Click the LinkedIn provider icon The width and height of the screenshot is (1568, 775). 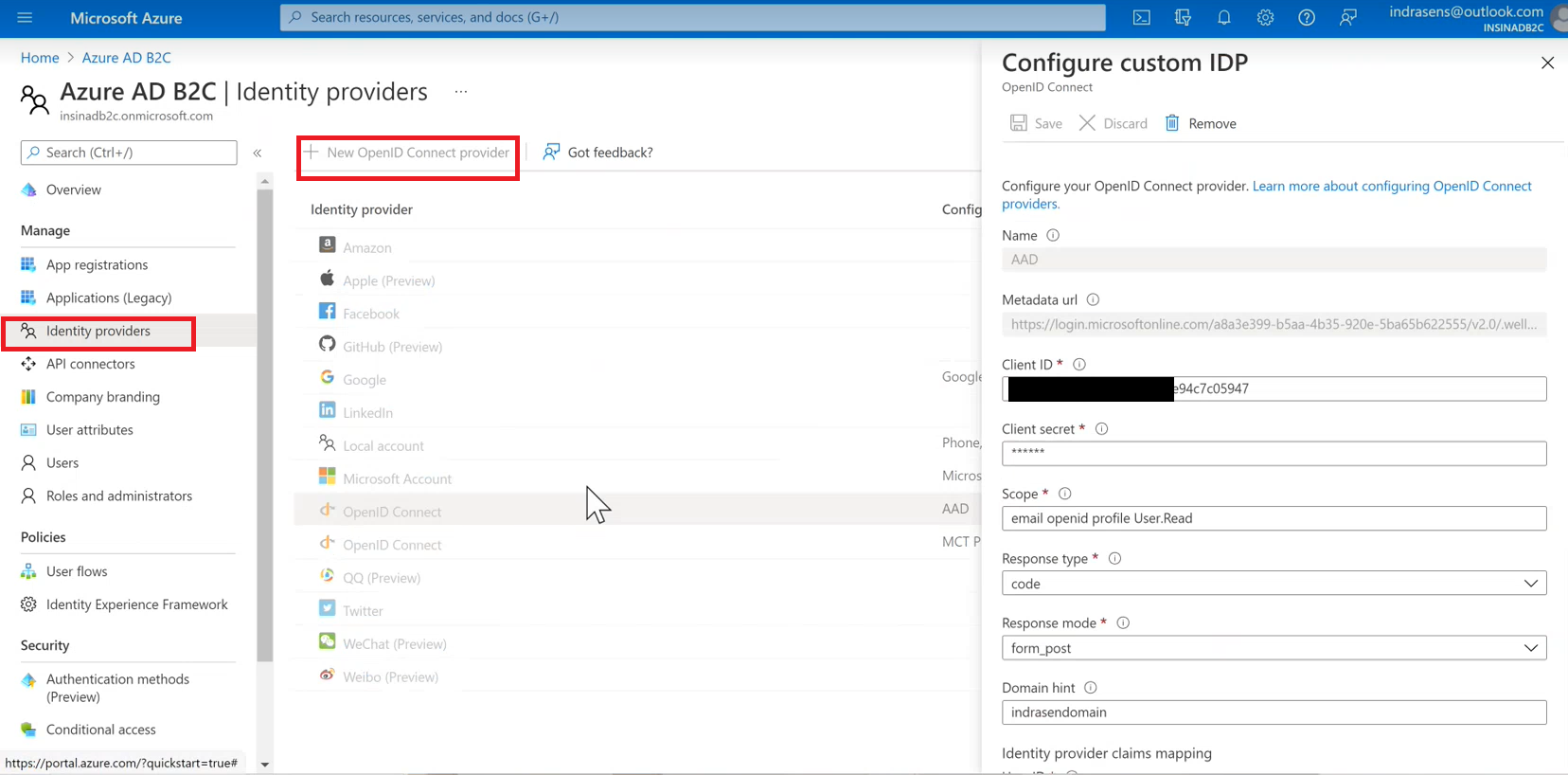point(327,409)
